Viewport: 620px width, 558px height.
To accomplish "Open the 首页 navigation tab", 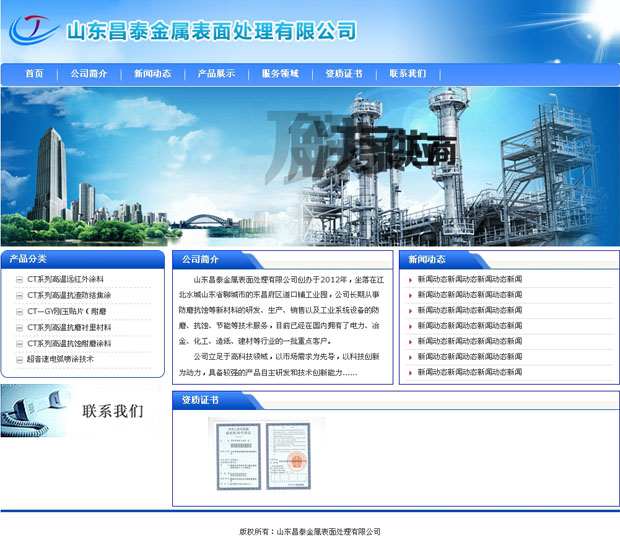I will coord(34,74).
